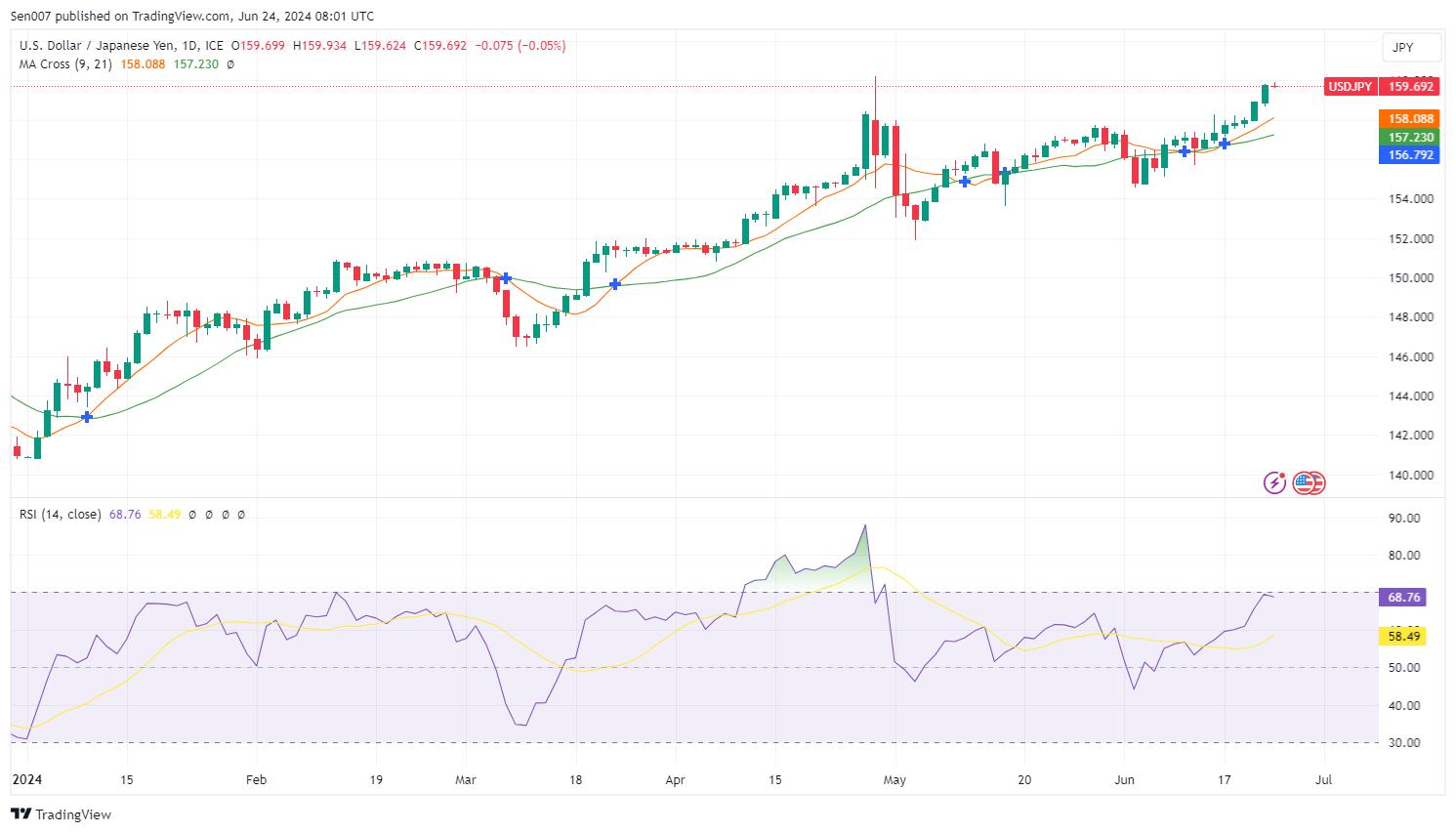This screenshot has width=1456, height=833.
Task: Click the US flag economic event icon
Action: 1309,482
